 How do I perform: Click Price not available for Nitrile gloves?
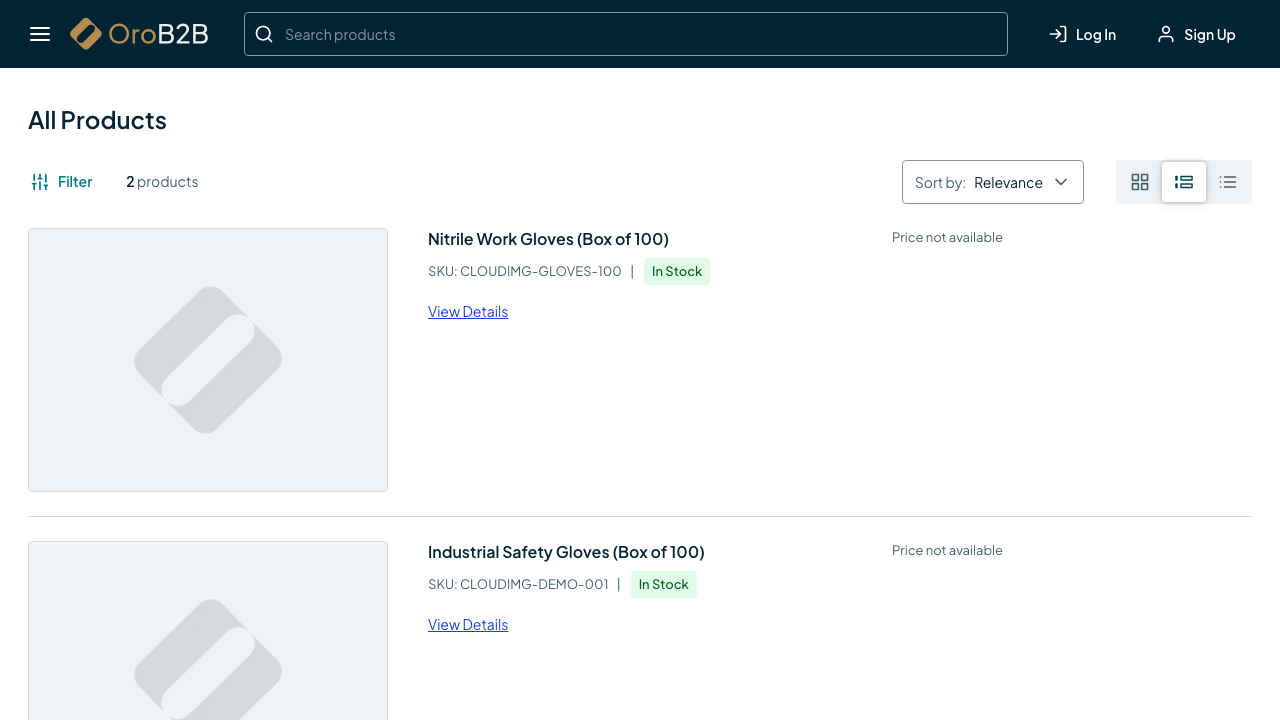[947, 237]
